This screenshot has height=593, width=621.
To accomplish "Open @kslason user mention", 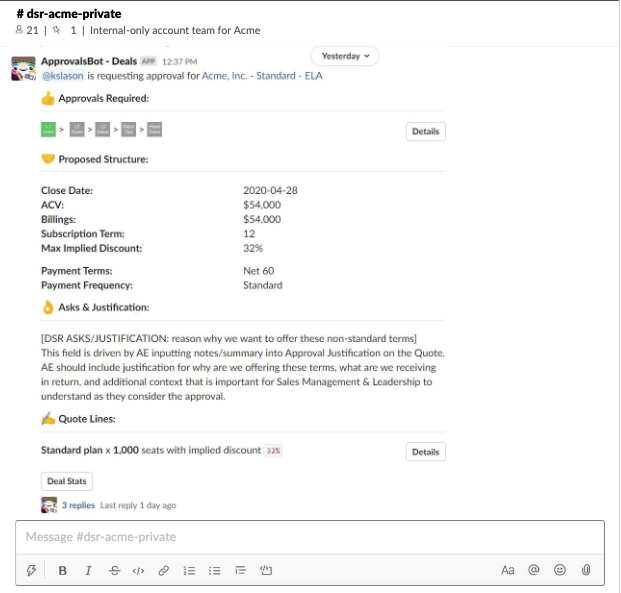I will coord(63,76).
